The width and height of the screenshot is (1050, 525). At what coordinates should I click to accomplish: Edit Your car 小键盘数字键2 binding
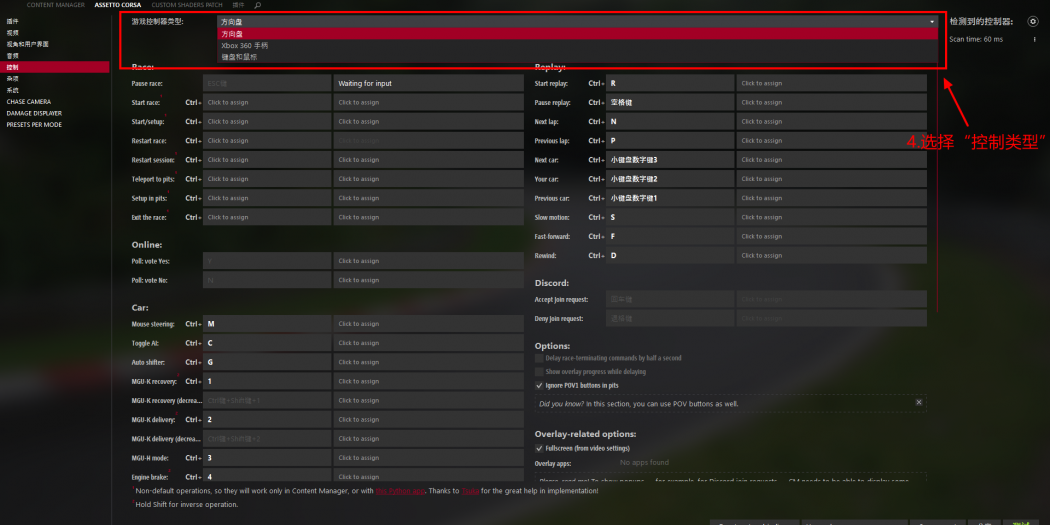670,179
